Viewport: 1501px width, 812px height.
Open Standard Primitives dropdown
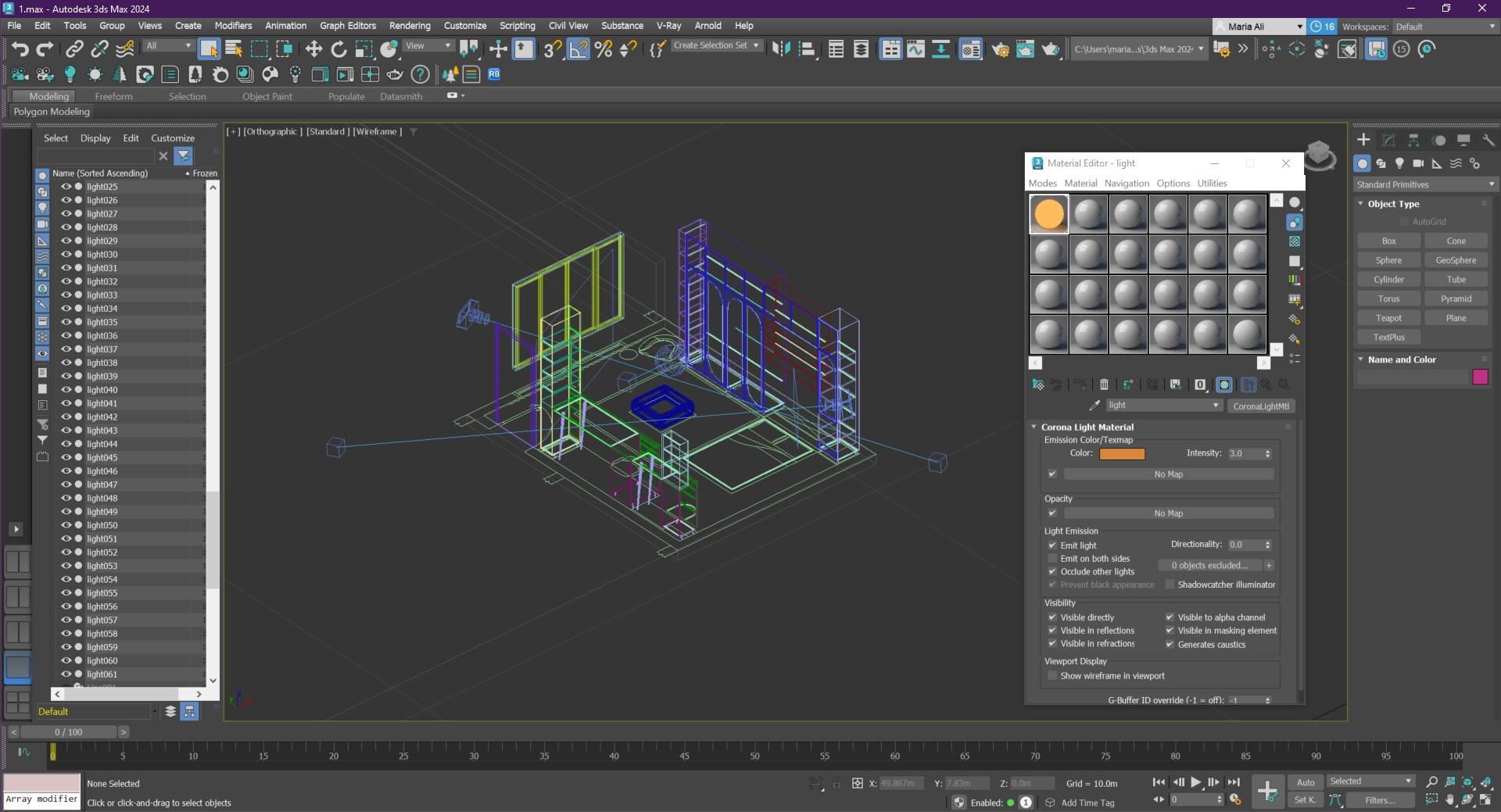point(1425,184)
